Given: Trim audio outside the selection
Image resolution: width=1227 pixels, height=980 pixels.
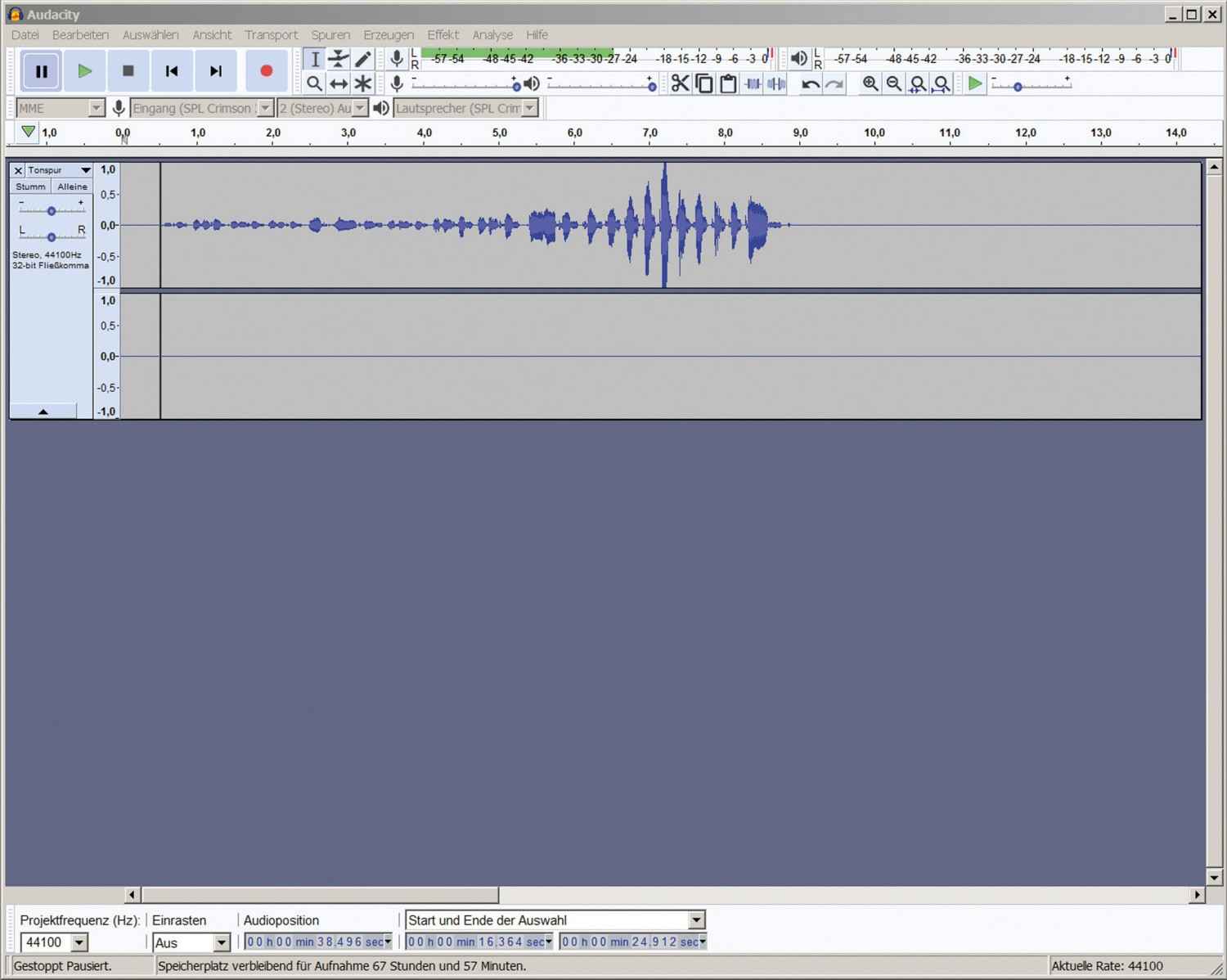Looking at the screenshot, I should point(753,83).
